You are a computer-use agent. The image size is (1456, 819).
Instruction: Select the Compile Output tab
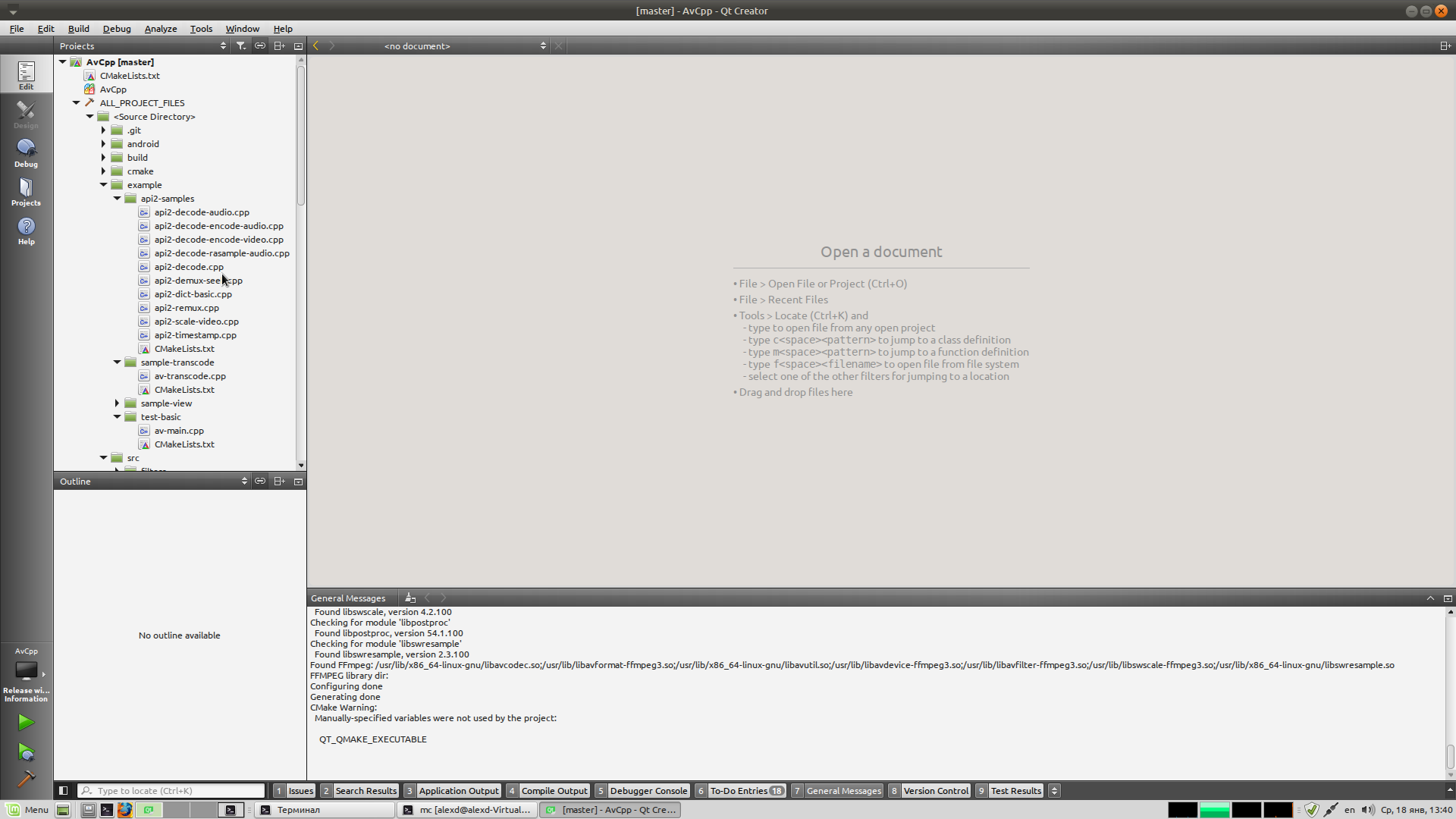pyautogui.click(x=554, y=790)
